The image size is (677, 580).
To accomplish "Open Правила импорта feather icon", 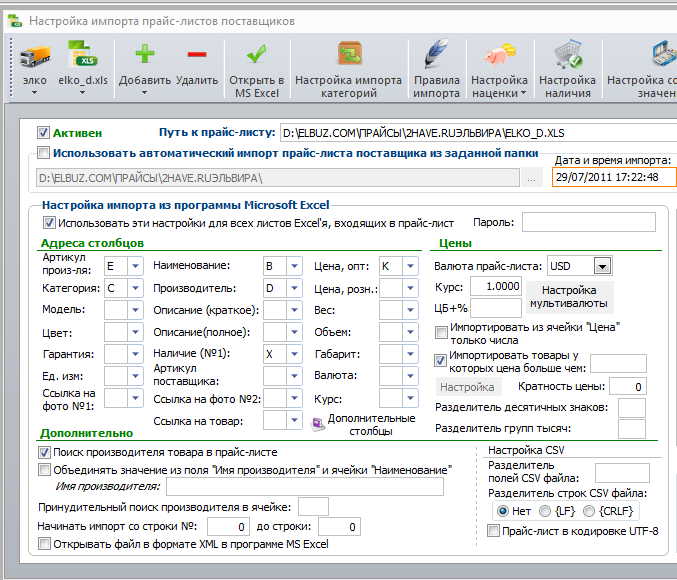I will (436, 54).
